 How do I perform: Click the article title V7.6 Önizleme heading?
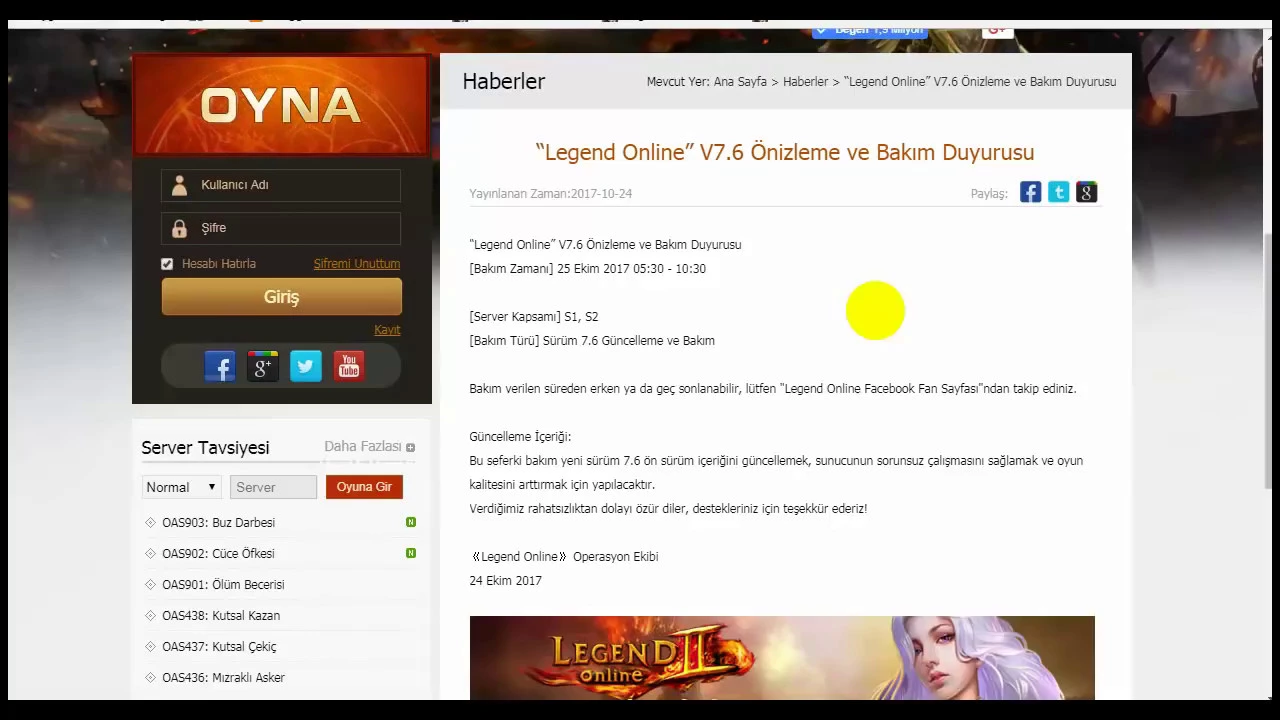(x=784, y=152)
